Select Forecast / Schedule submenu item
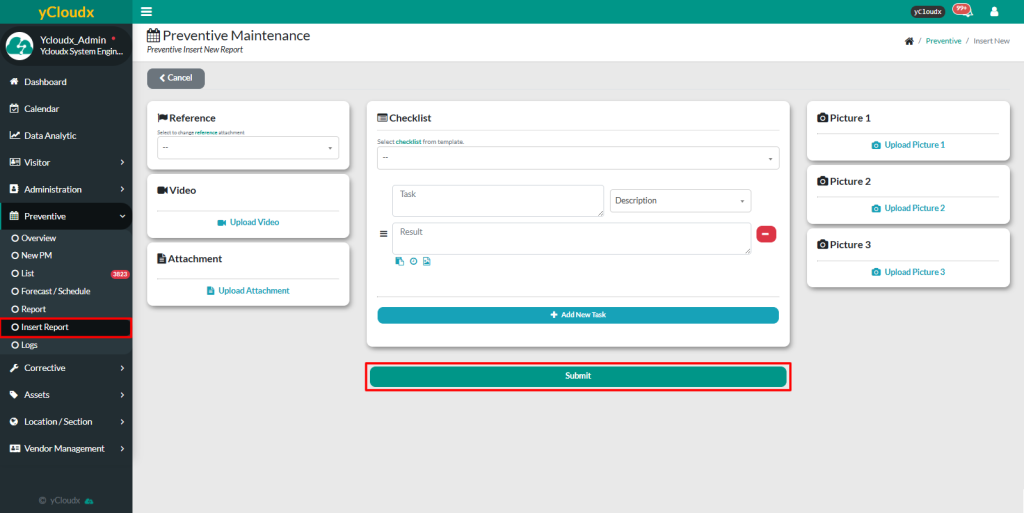 click(x=56, y=291)
